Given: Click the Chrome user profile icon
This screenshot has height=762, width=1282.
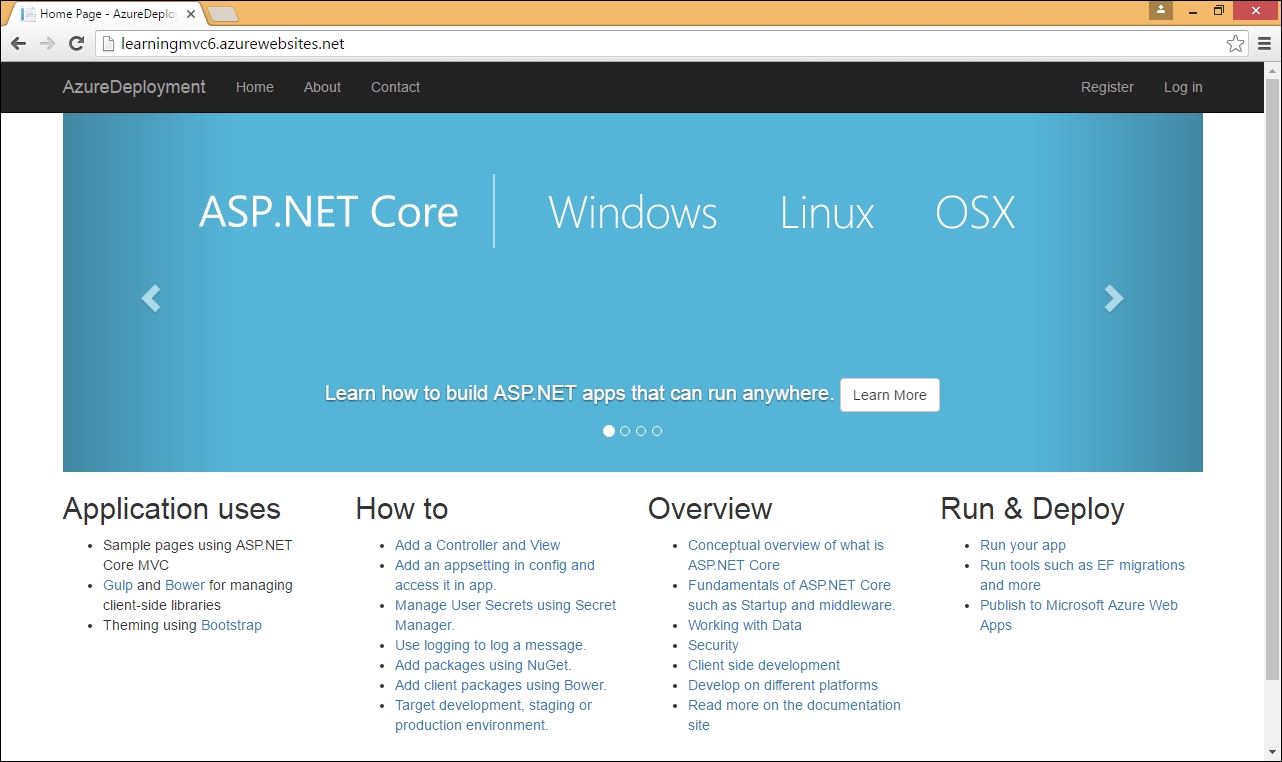Looking at the screenshot, I should (x=1160, y=10).
